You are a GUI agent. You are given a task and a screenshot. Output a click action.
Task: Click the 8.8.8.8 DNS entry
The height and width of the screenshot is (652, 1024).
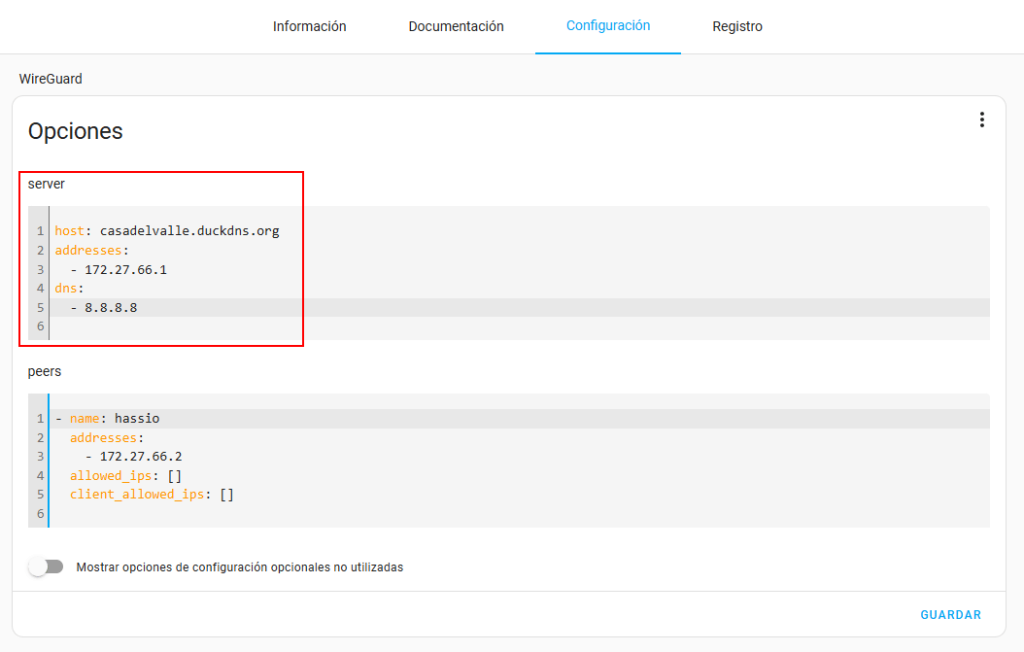110,307
